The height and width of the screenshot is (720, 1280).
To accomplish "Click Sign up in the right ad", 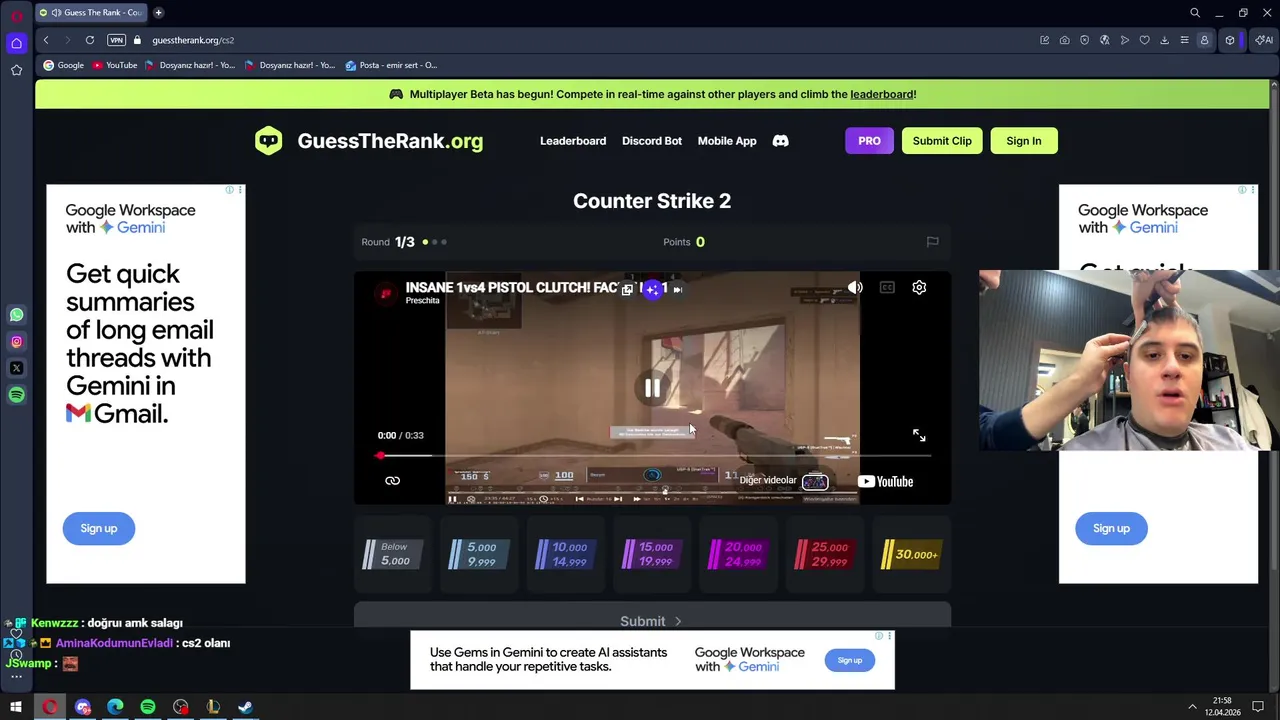I will coord(1111,528).
